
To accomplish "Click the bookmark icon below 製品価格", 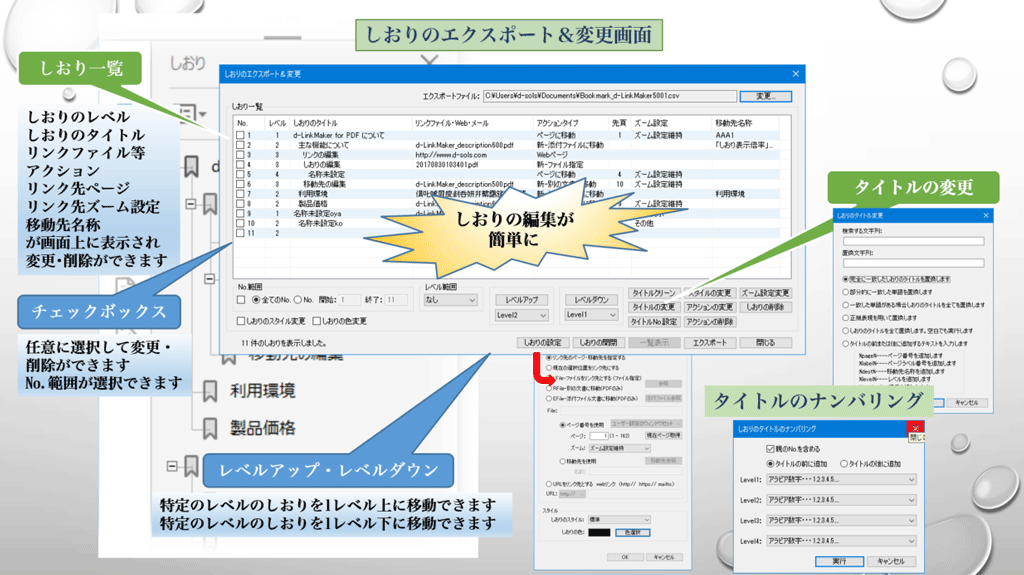I will pyautogui.click(x=192, y=468).
